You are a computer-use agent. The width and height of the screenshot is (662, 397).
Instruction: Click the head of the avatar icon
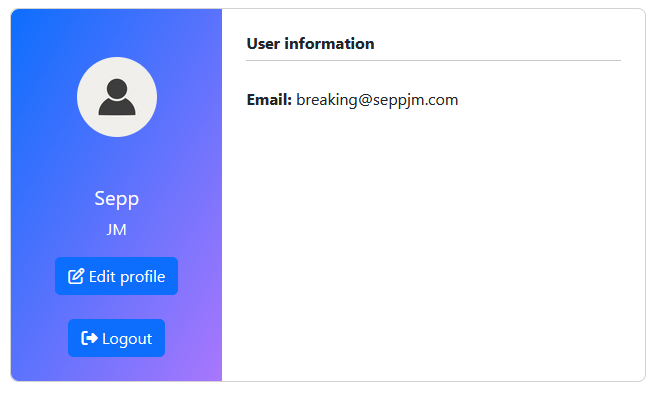117,89
